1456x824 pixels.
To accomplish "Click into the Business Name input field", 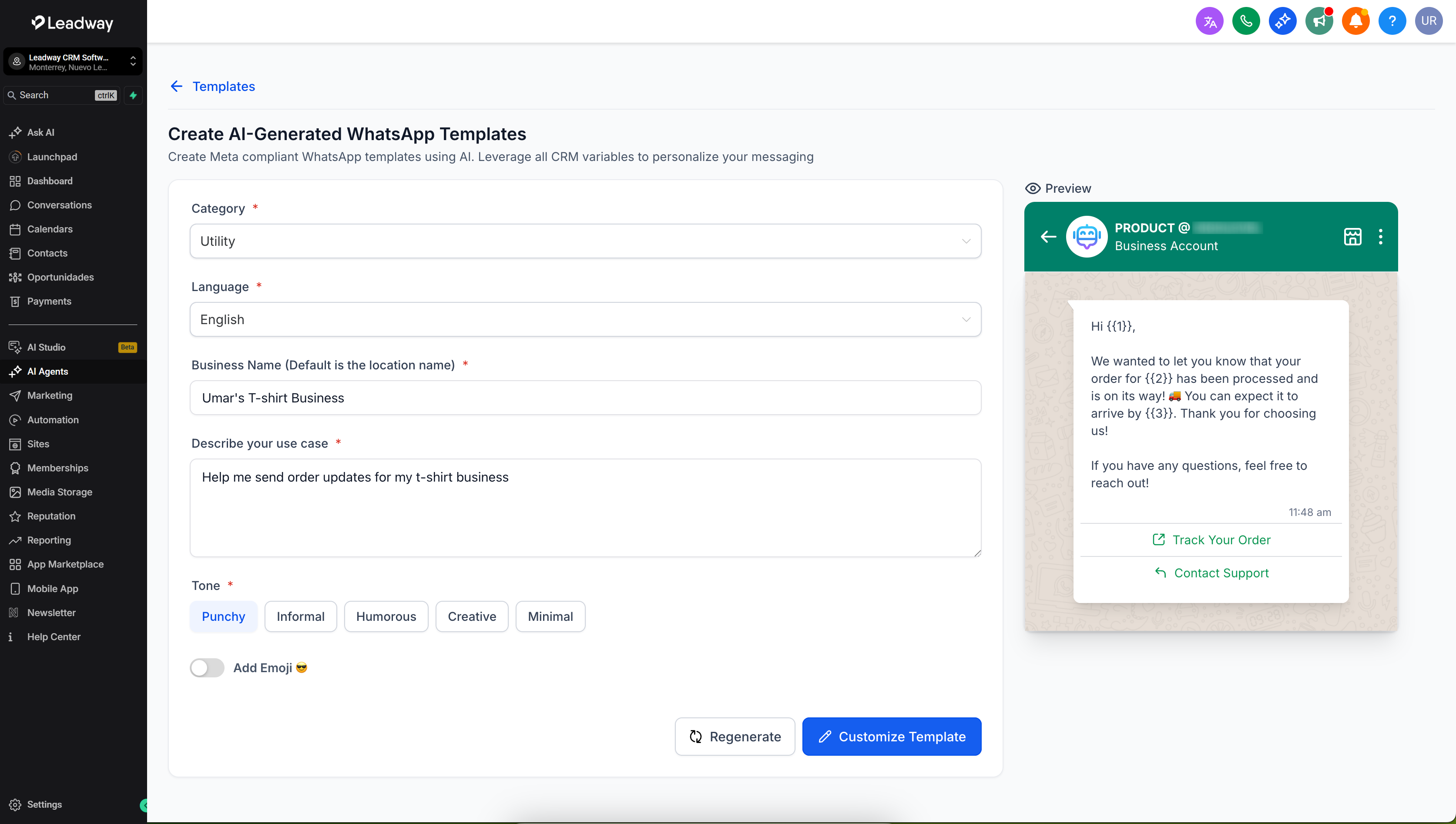I will [585, 398].
